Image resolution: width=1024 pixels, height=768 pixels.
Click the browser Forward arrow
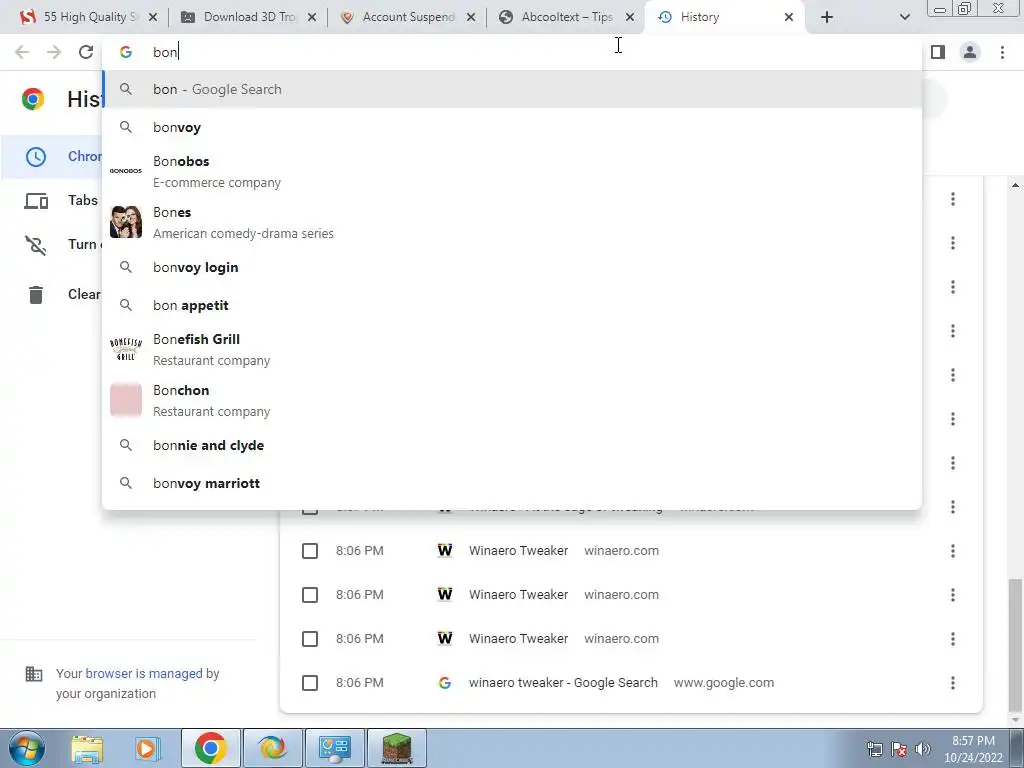[x=54, y=52]
